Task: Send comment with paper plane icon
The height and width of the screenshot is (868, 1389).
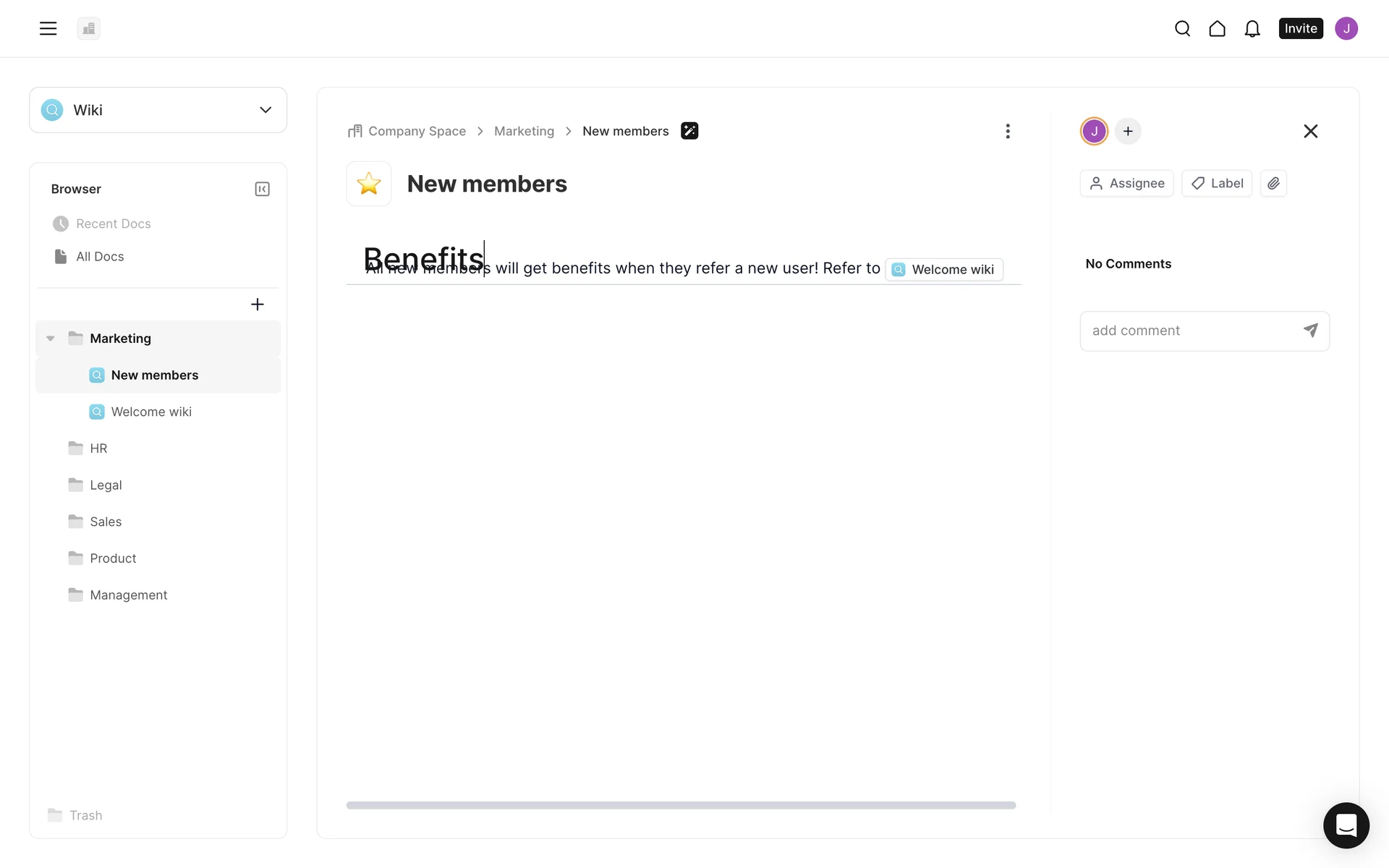Action: (1310, 331)
